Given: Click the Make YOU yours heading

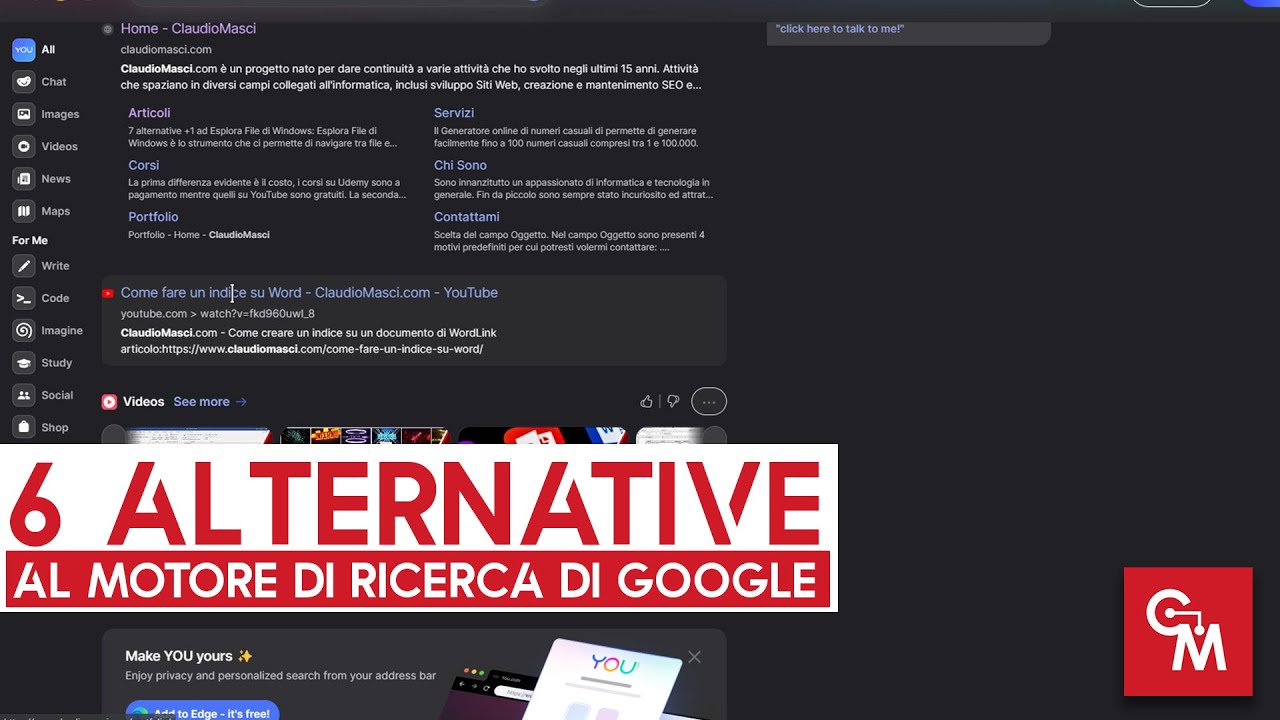Looking at the screenshot, I should (189, 656).
